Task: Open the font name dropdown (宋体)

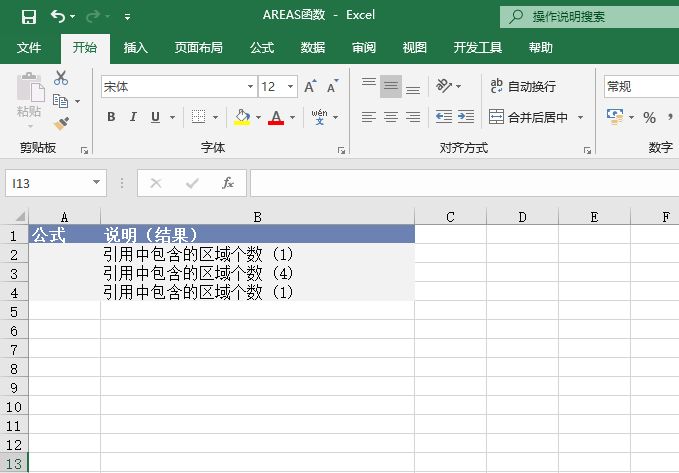Action: [250, 87]
